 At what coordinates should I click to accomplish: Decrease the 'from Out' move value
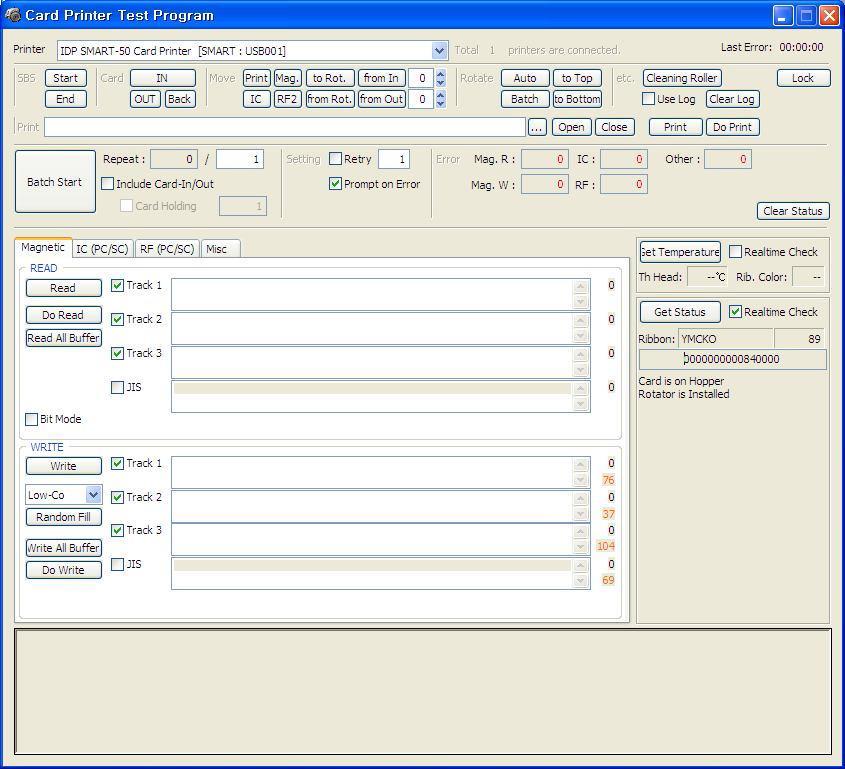click(x=441, y=103)
